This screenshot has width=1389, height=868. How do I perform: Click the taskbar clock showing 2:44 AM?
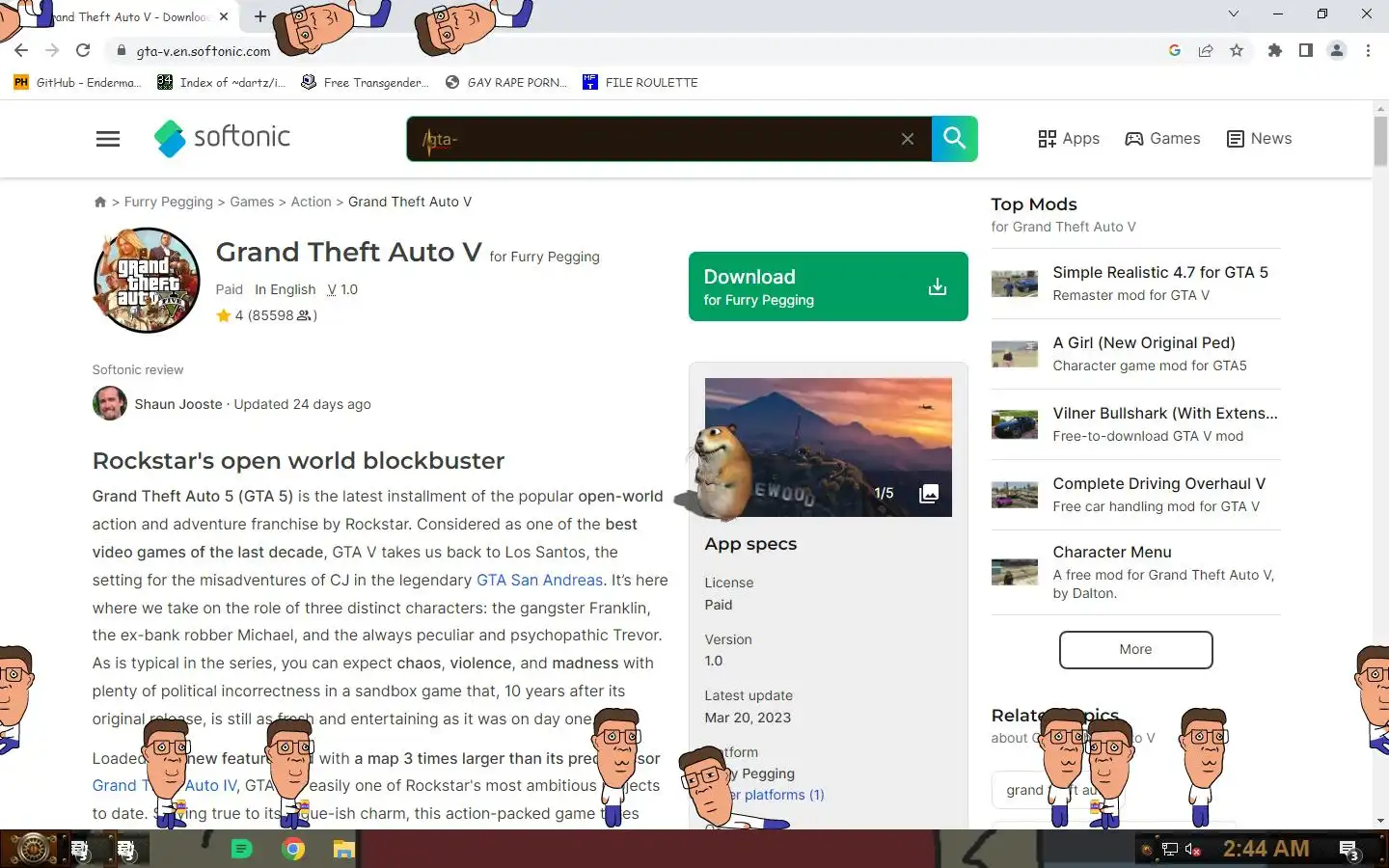tap(1266, 849)
